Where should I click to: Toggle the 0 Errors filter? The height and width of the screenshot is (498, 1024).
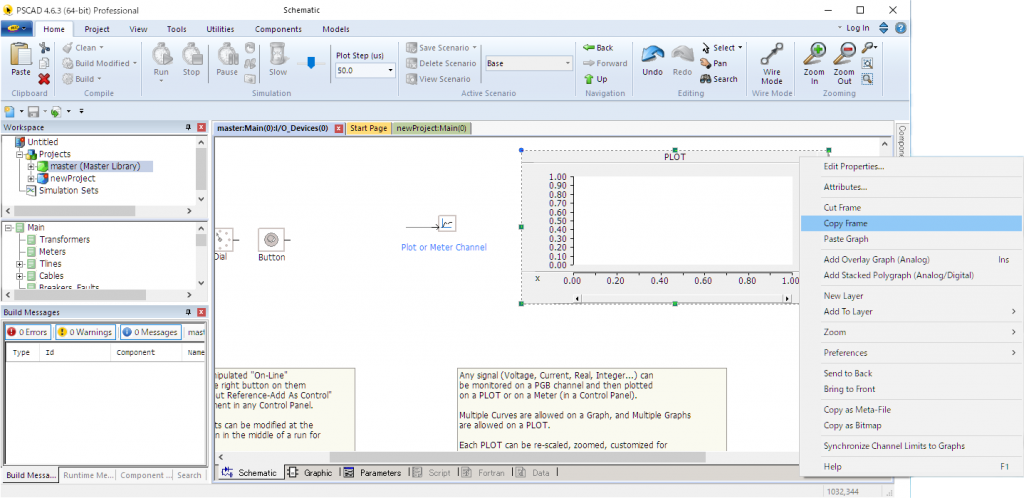click(27, 332)
